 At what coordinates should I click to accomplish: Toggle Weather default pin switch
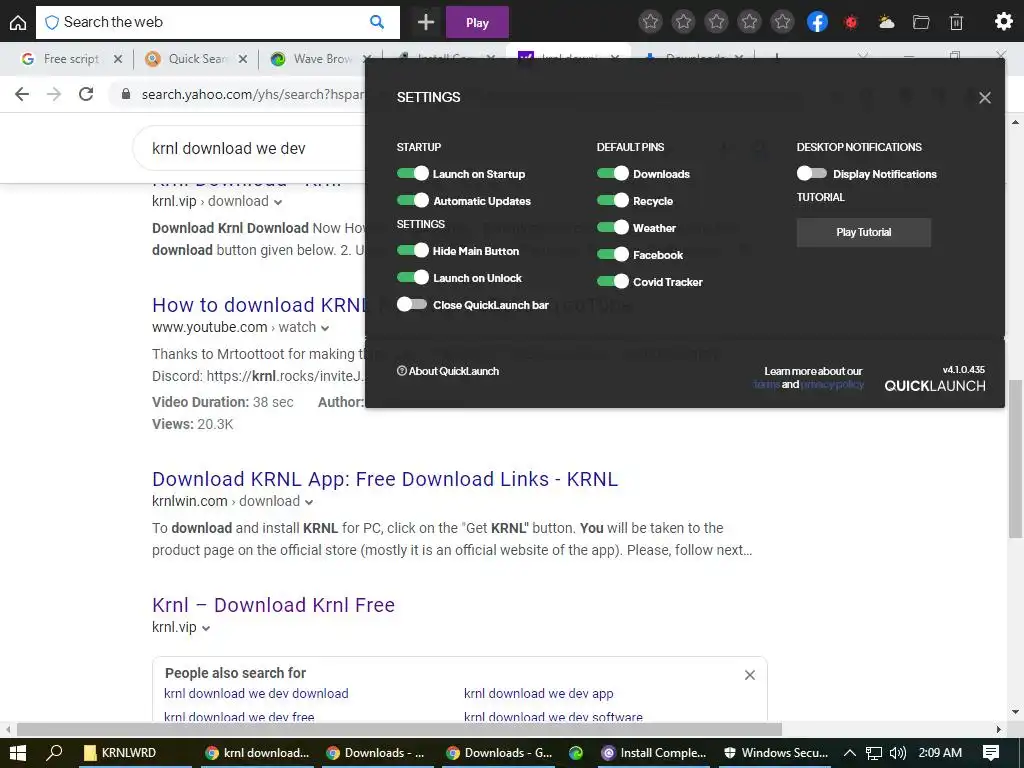[613, 227]
